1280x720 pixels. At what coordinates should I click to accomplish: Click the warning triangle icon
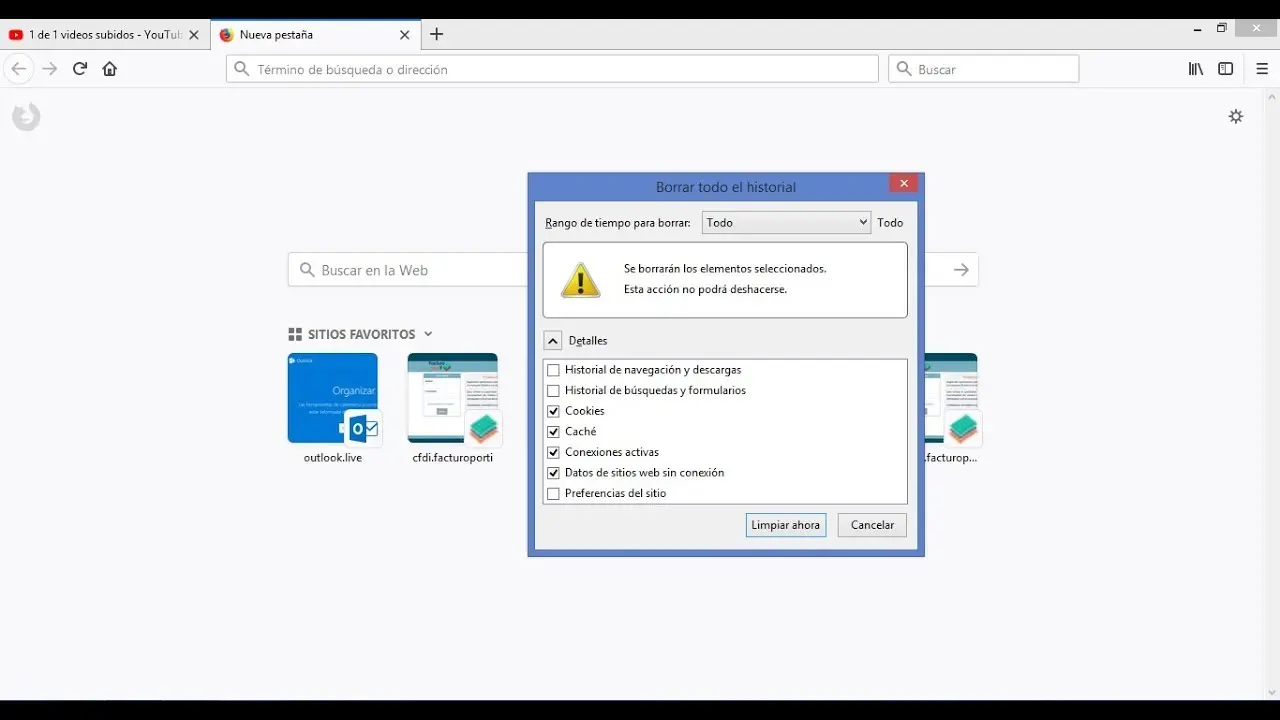point(581,280)
